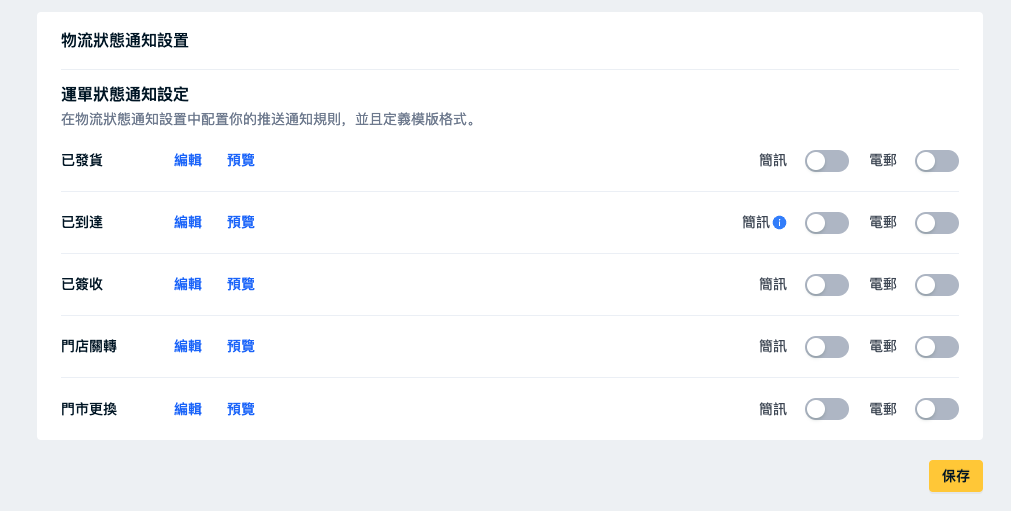The height and width of the screenshot is (511, 1011).
Task: Preview the 門市更換 notification template
Action: 241,409
